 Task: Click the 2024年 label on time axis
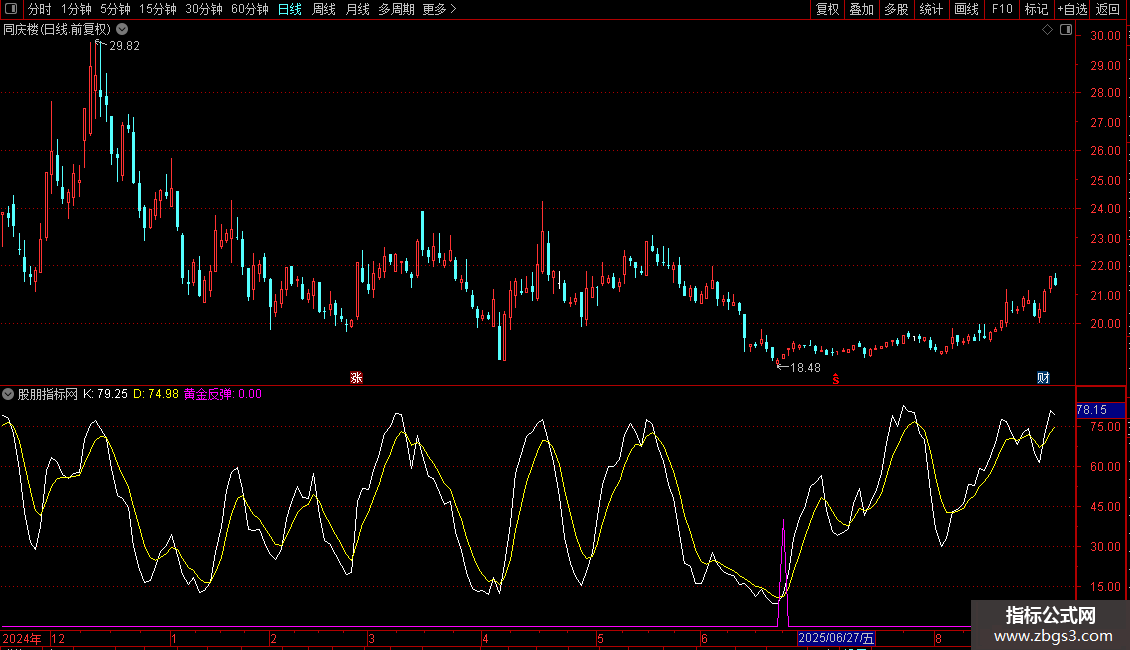coord(22,638)
